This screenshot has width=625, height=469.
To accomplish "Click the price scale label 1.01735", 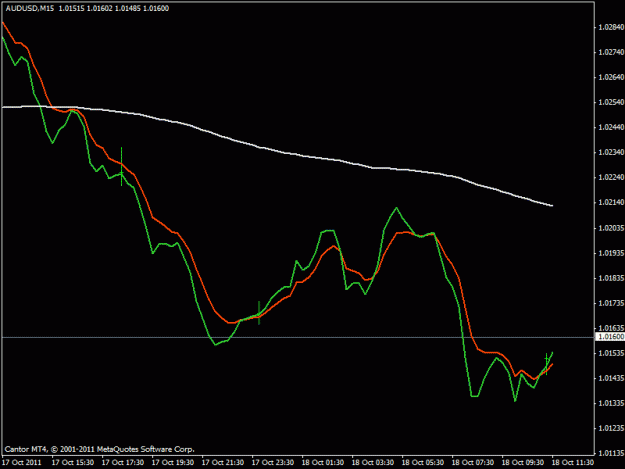I will pos(611,303).
